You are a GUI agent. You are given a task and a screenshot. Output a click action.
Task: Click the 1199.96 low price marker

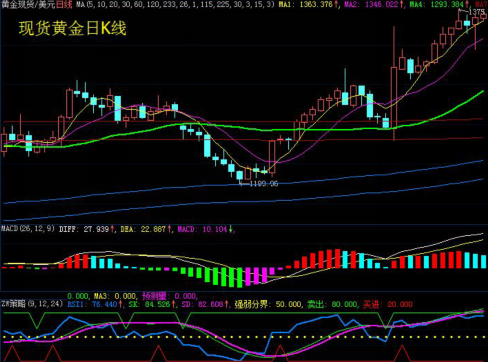pos(263,184)
